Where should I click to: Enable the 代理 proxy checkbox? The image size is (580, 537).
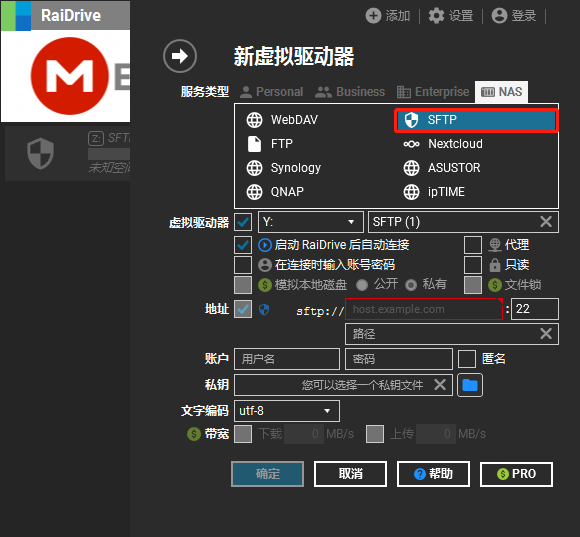pyautogui.click(x=473, y=245)
